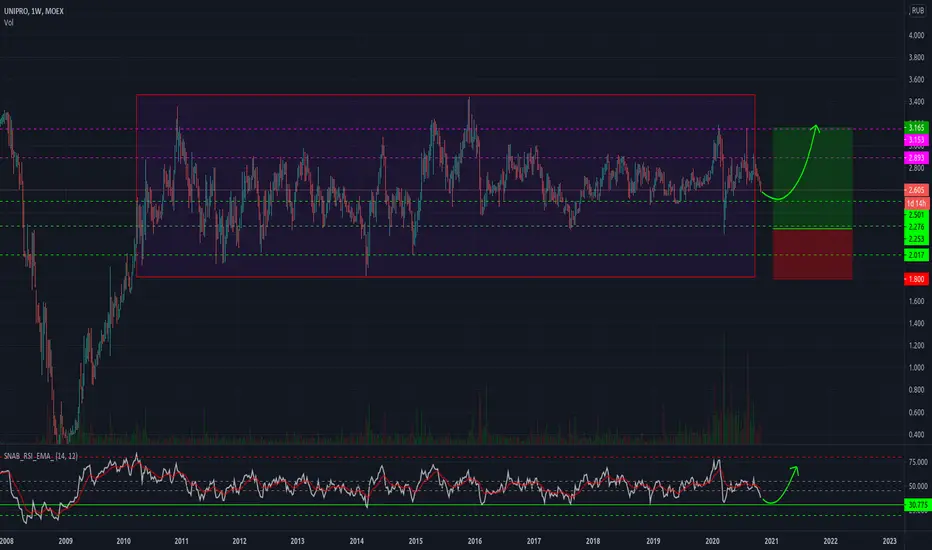
Task: Click the 4.000 price axis value
Action: pyautogui.click(x=916, y=36)
